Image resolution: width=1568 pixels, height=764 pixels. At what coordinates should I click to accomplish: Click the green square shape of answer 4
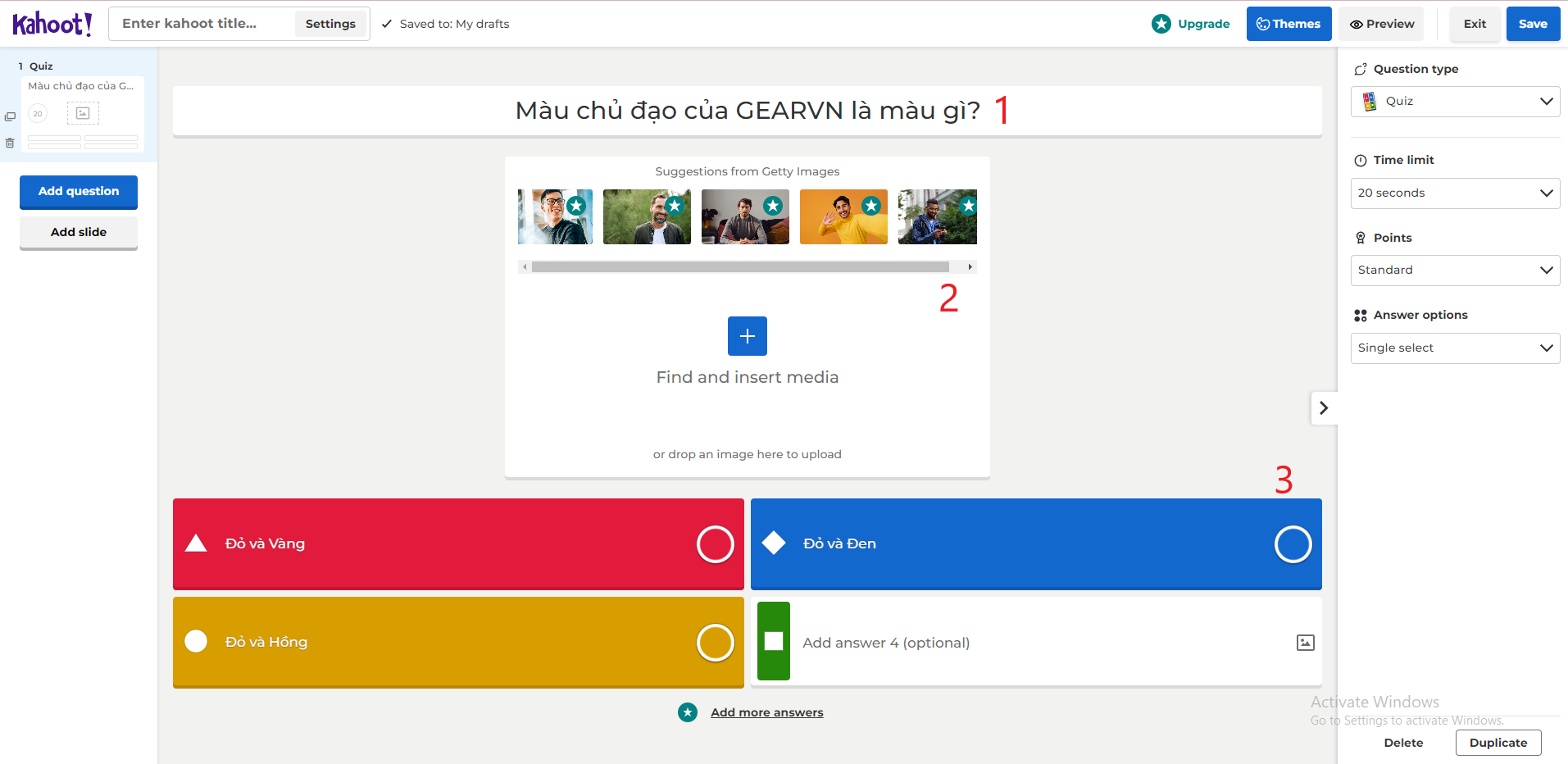(774, 641)
